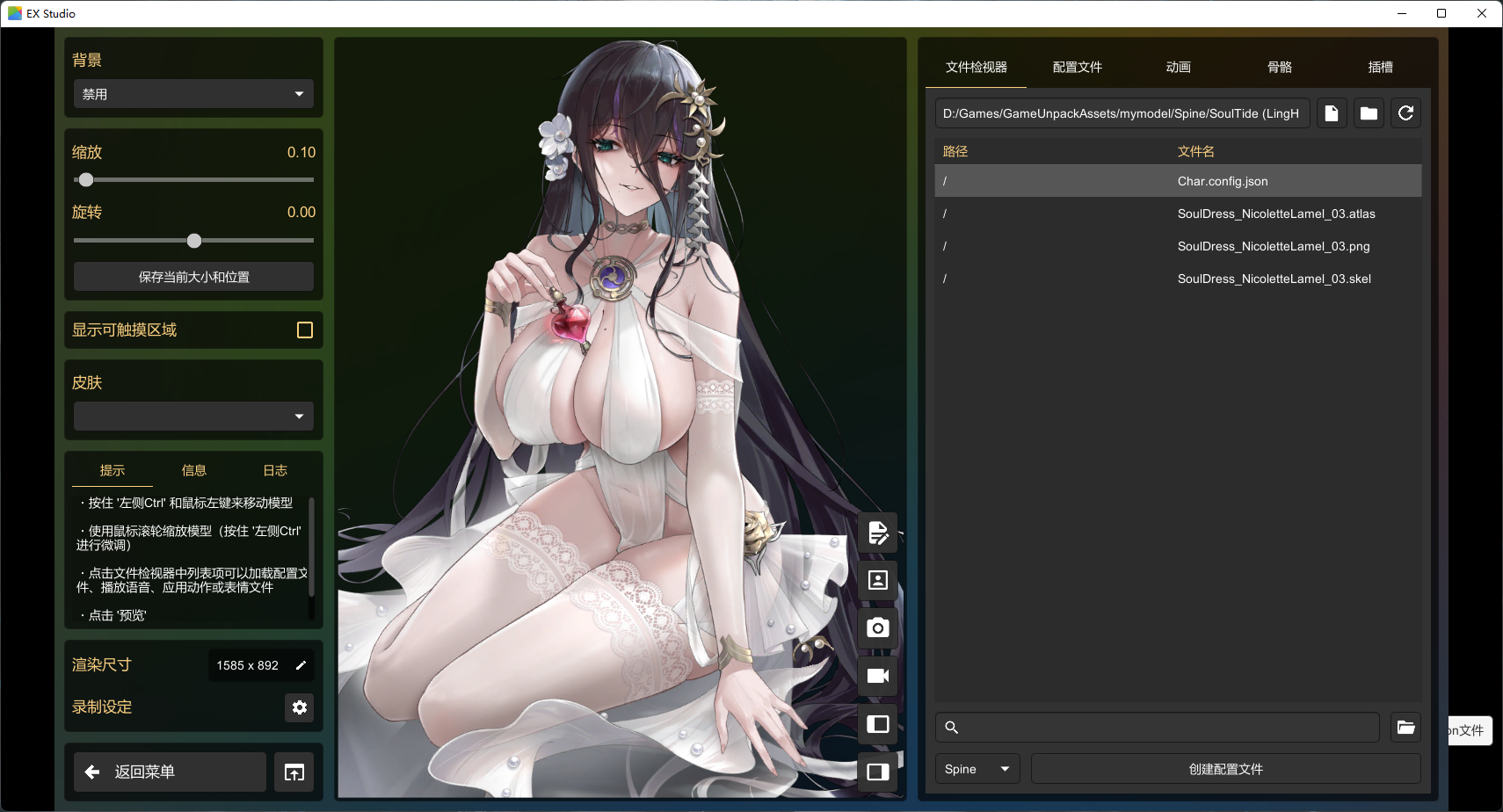Take a screenshot with the camera icon
This screenshot has width=1503, height=812.
click(x=878, y=628)
